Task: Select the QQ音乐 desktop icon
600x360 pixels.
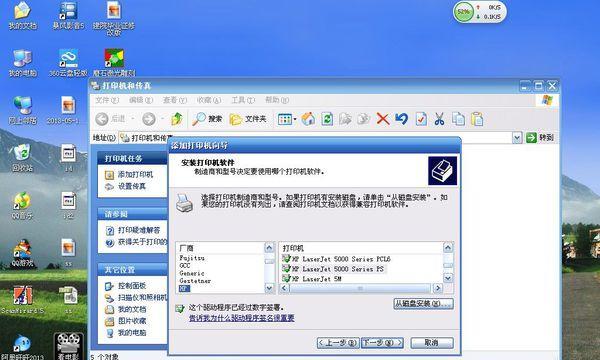Action: (x=23, y=205)
